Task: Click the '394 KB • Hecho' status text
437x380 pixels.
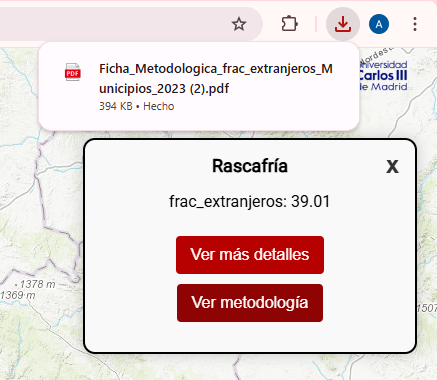Action: 137,106
